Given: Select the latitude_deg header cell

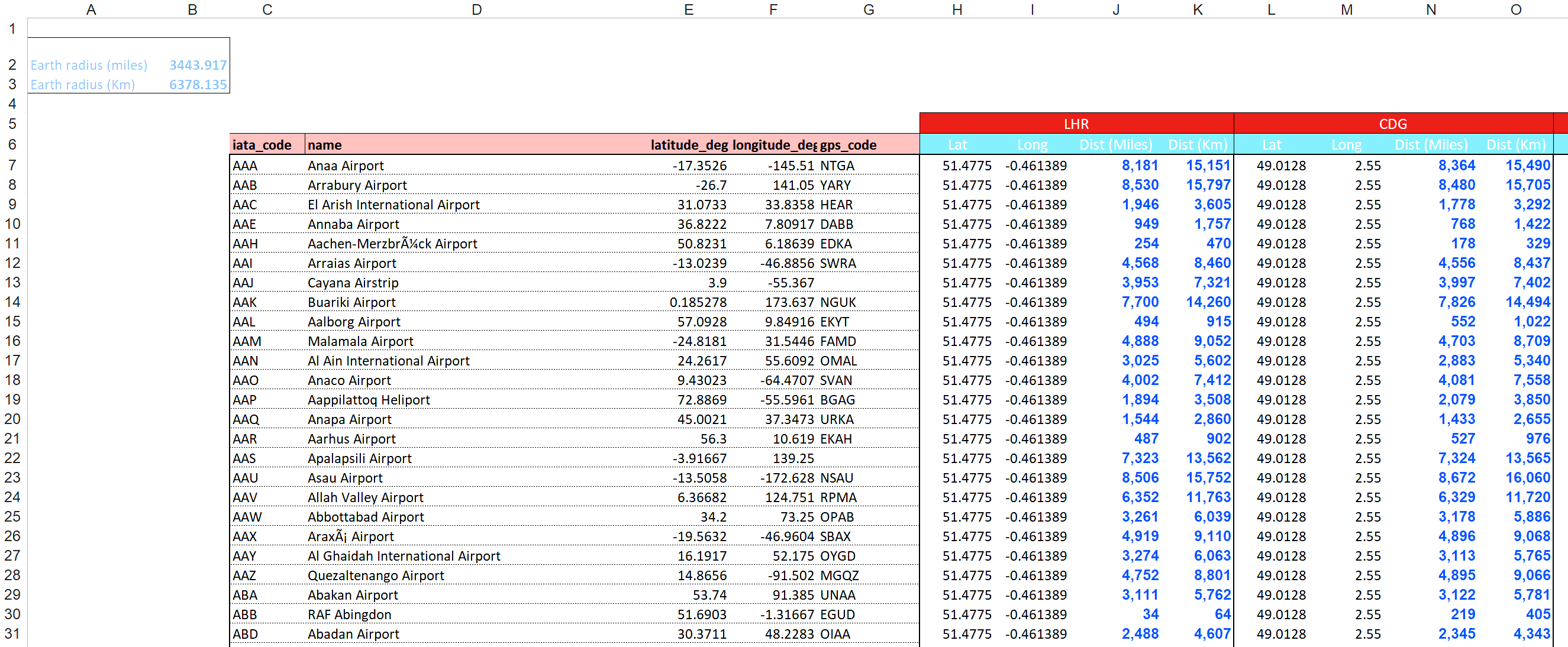Looking at the screenshot, I should [x=688, y=145].
